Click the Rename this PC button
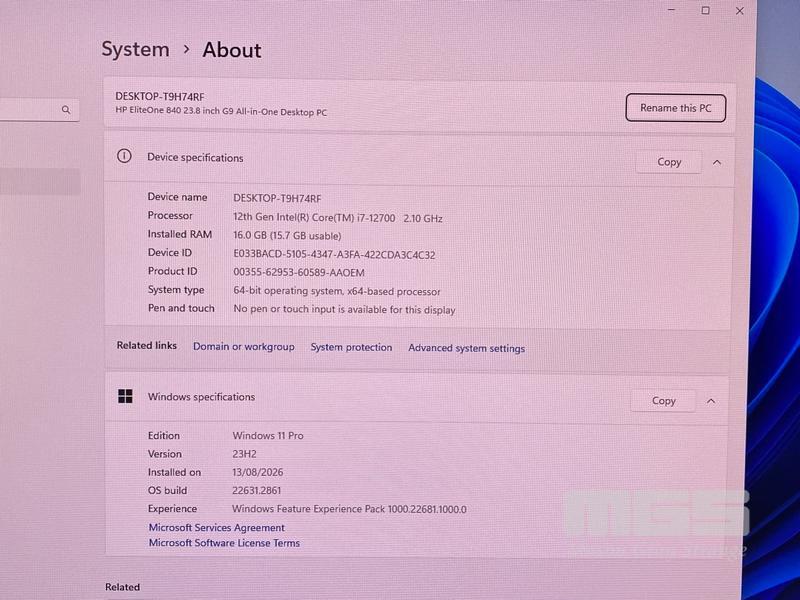The width and height of the screenshot is (800, 600). [676, 108]
